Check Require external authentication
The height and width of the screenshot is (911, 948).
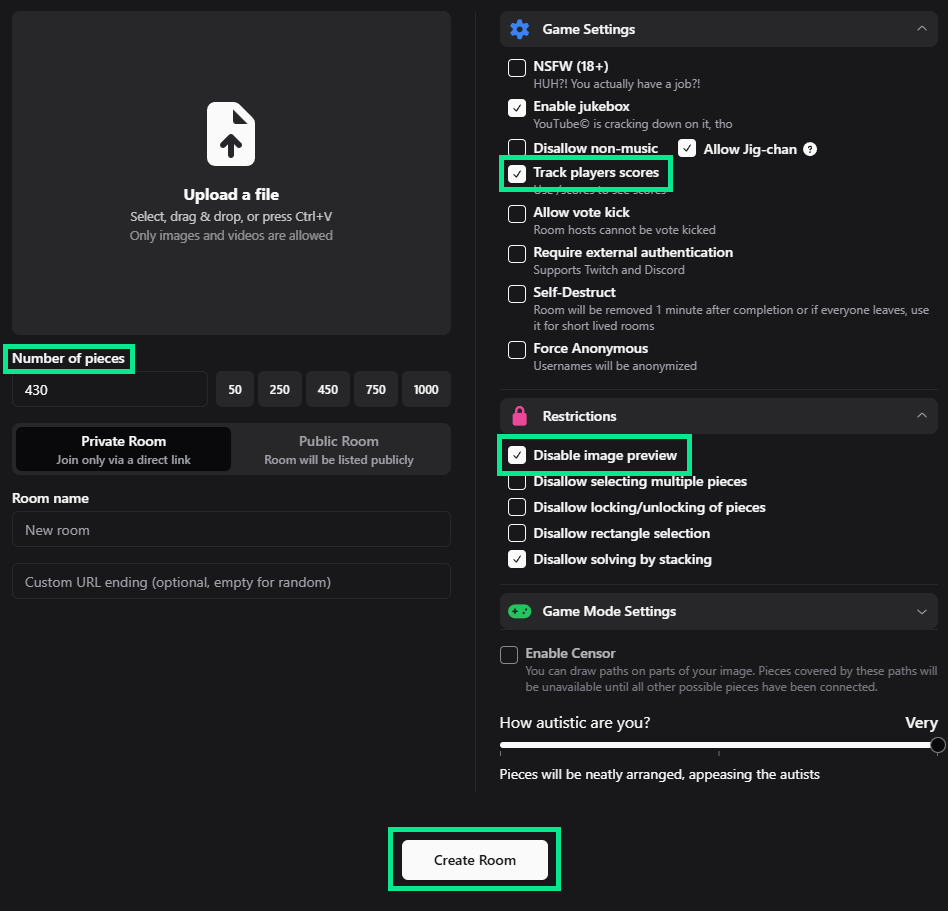tap(517, 253)
